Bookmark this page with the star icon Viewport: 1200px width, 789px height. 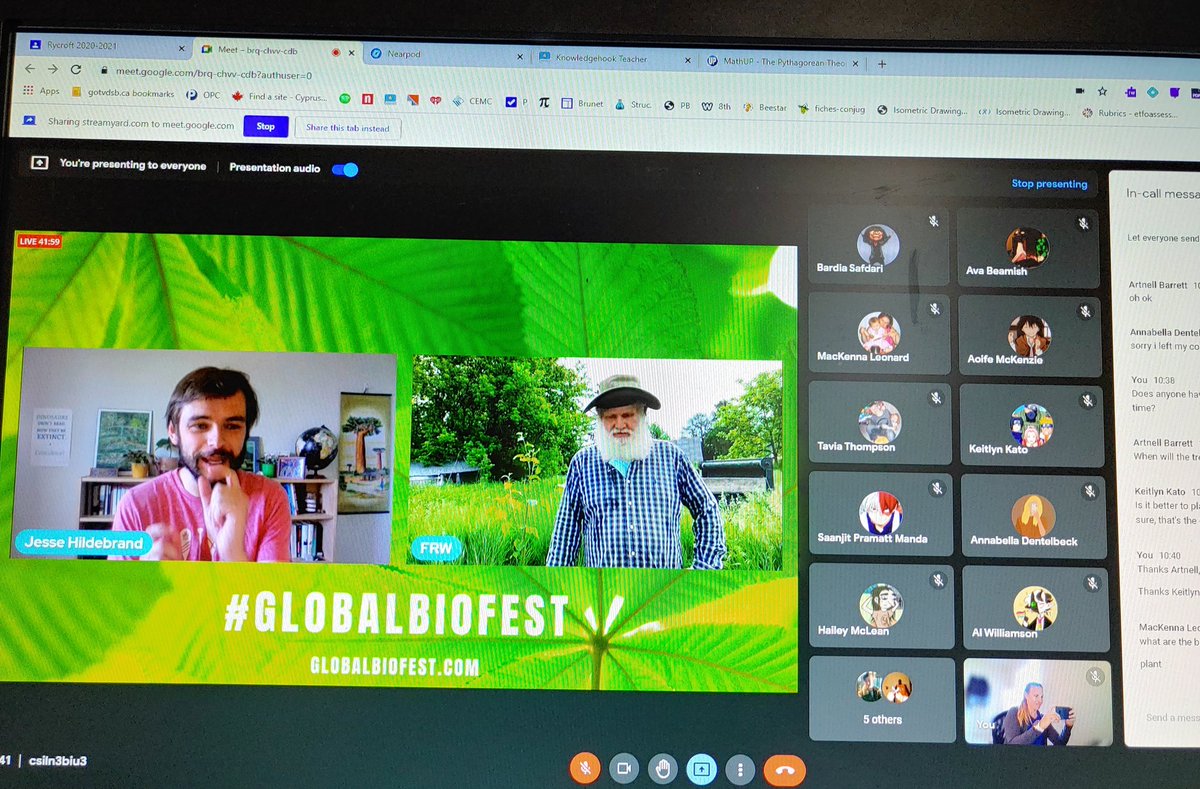click(1102, 91)
